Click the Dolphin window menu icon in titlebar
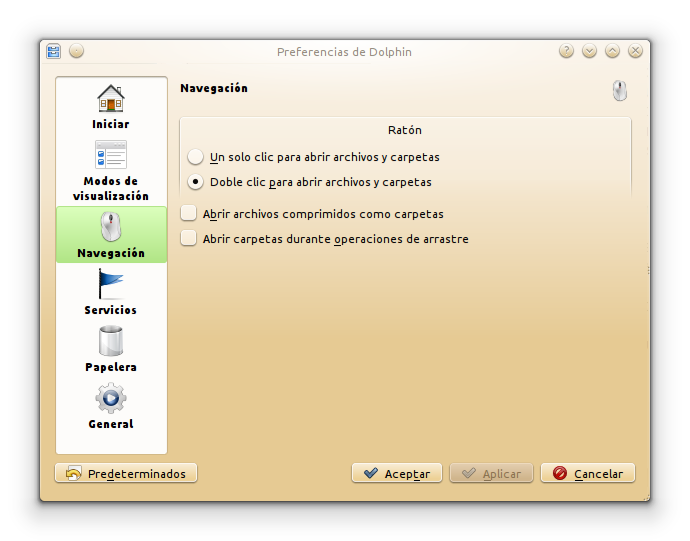690x541 pixels. point(54,52)
